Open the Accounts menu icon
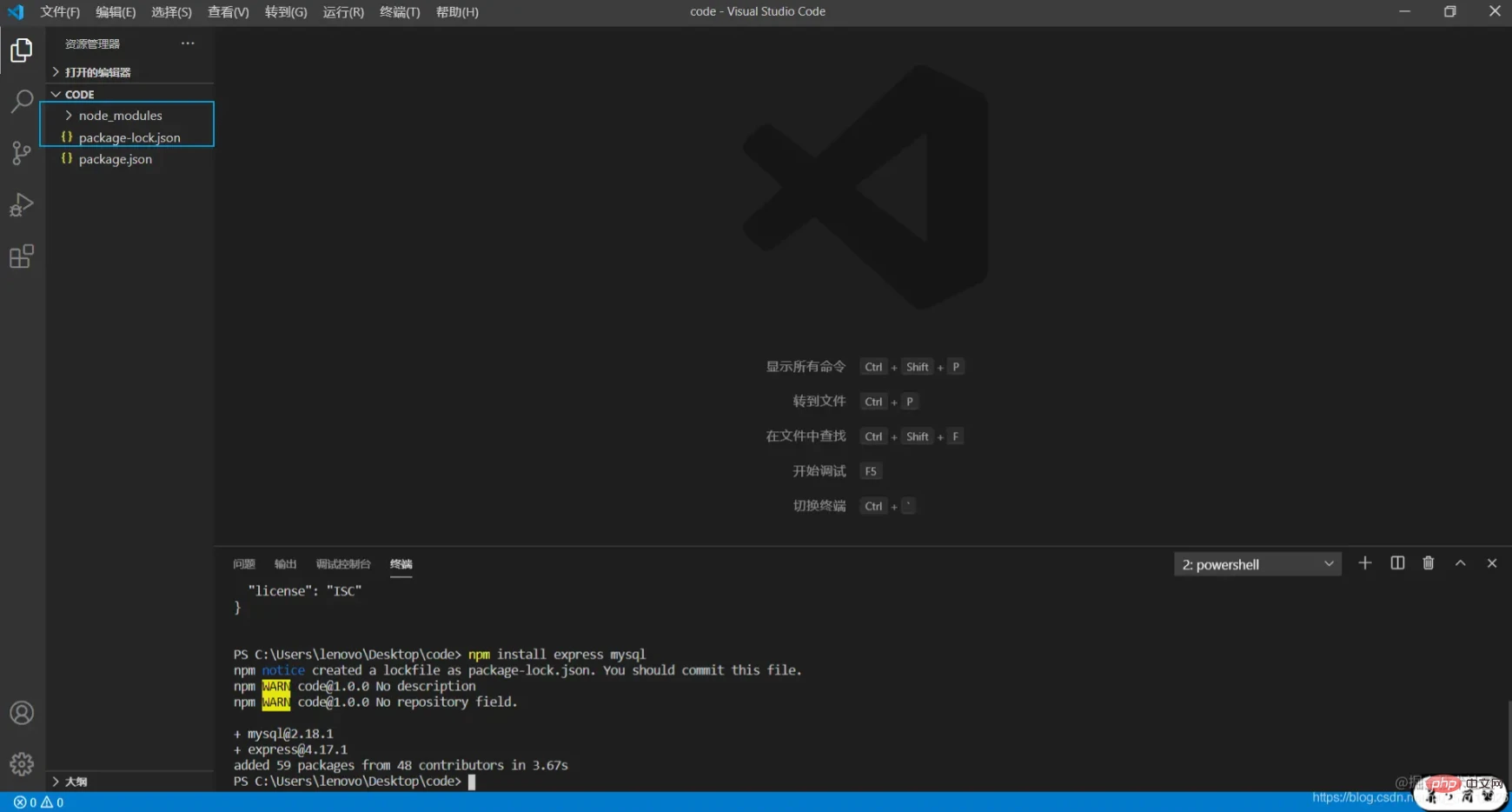This screenshot has height=812, width=1512. pyautogui.click(x=22, y=713)
